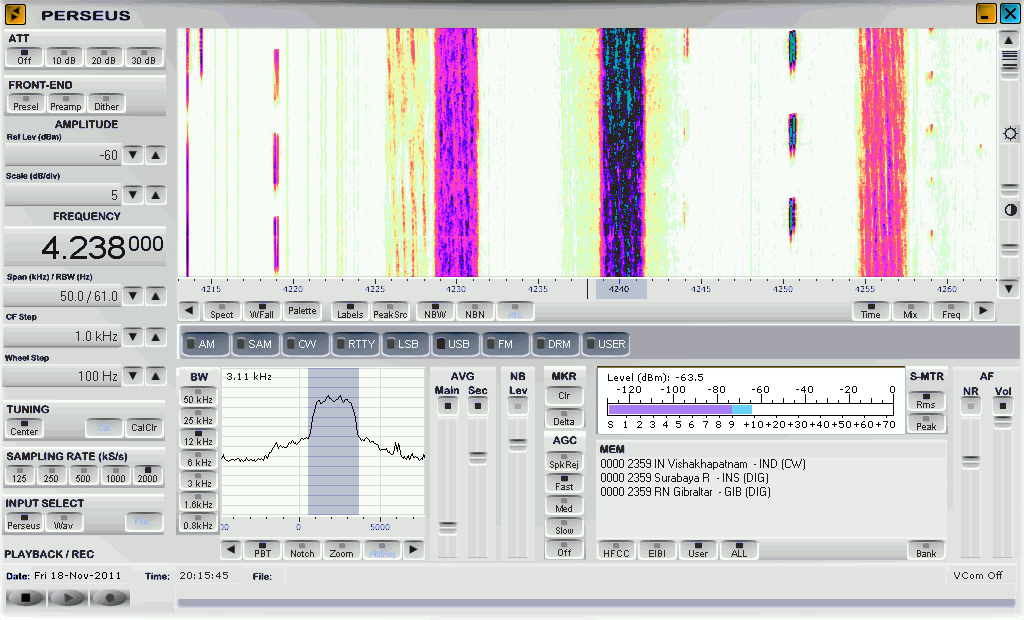The height and width of the screenshot is (620, 1024).
Task: Toggle the Dither front-end option
Action: click(x=106, y=103)
